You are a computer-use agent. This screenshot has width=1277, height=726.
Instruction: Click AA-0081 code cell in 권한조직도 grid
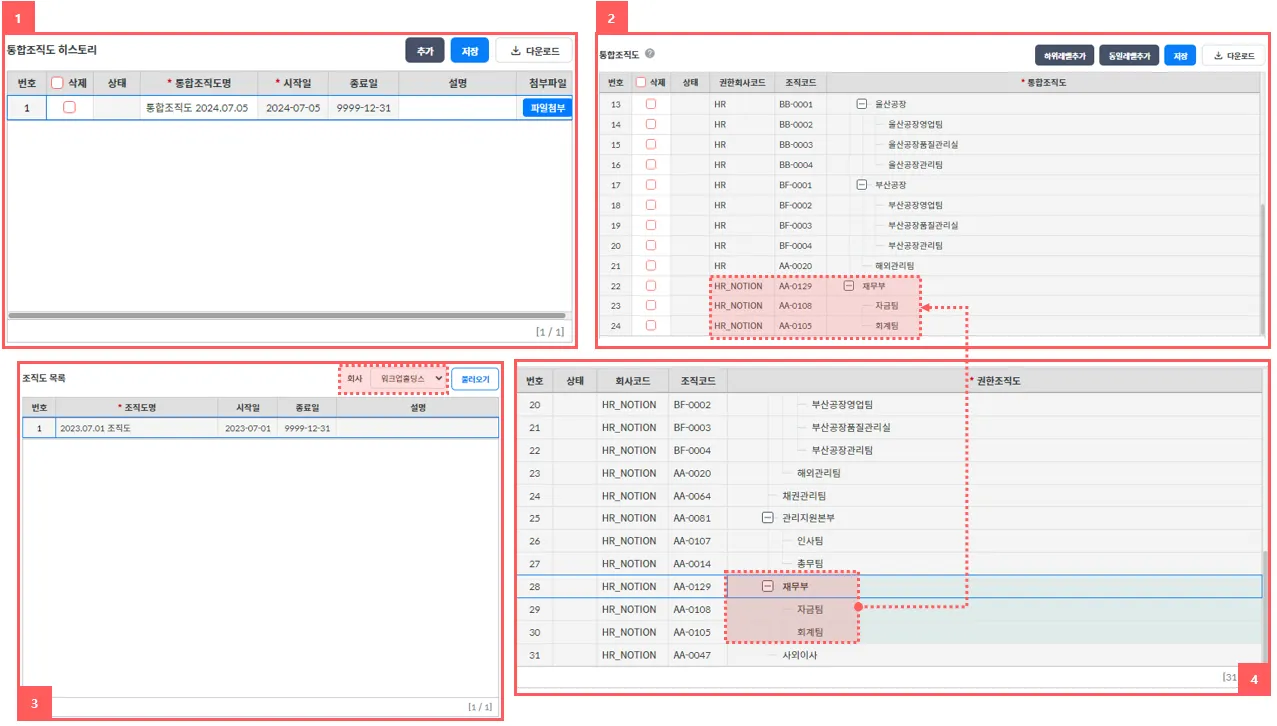697,518
